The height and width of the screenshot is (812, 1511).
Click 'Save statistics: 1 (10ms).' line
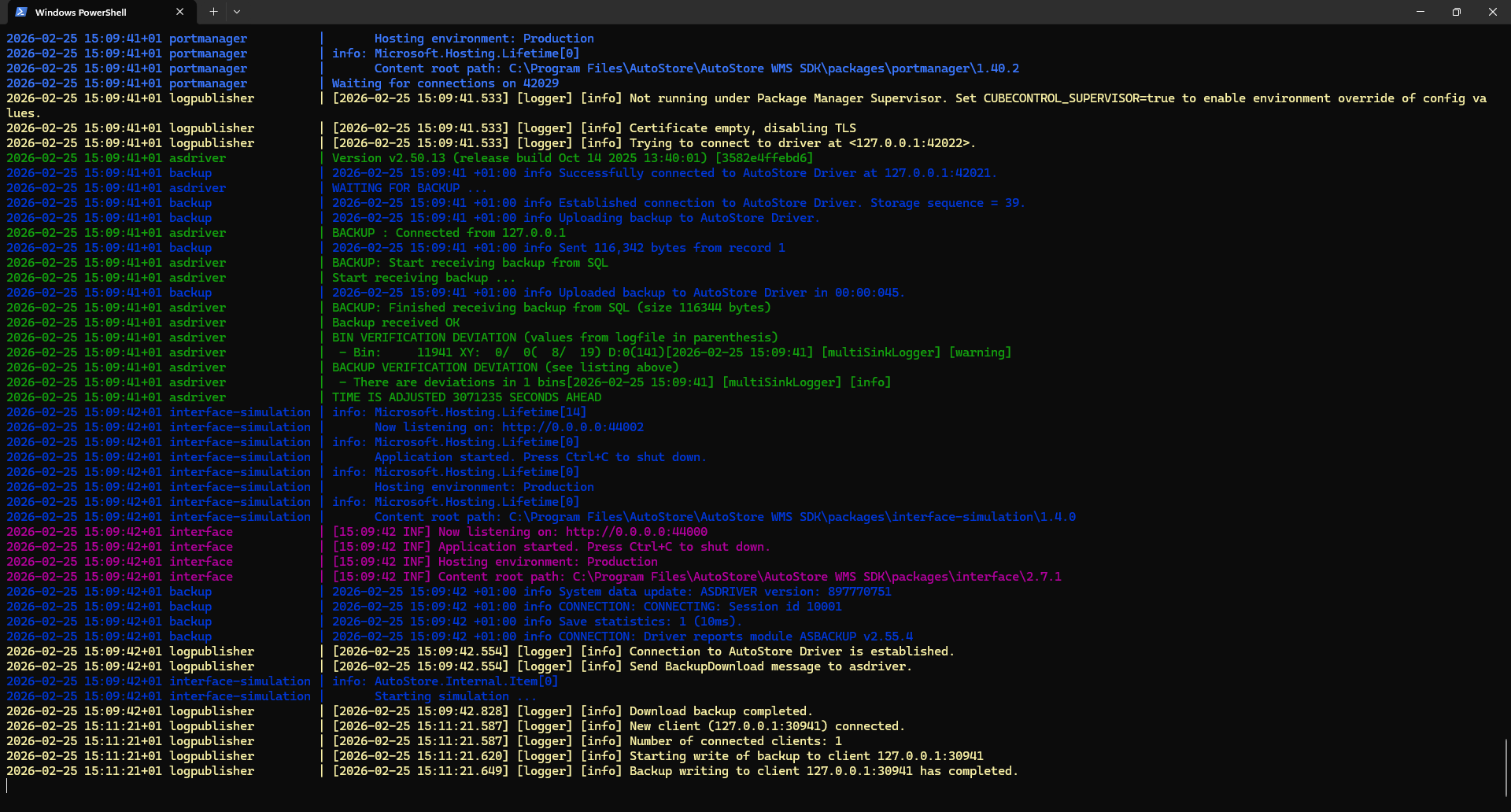[651, 622]
